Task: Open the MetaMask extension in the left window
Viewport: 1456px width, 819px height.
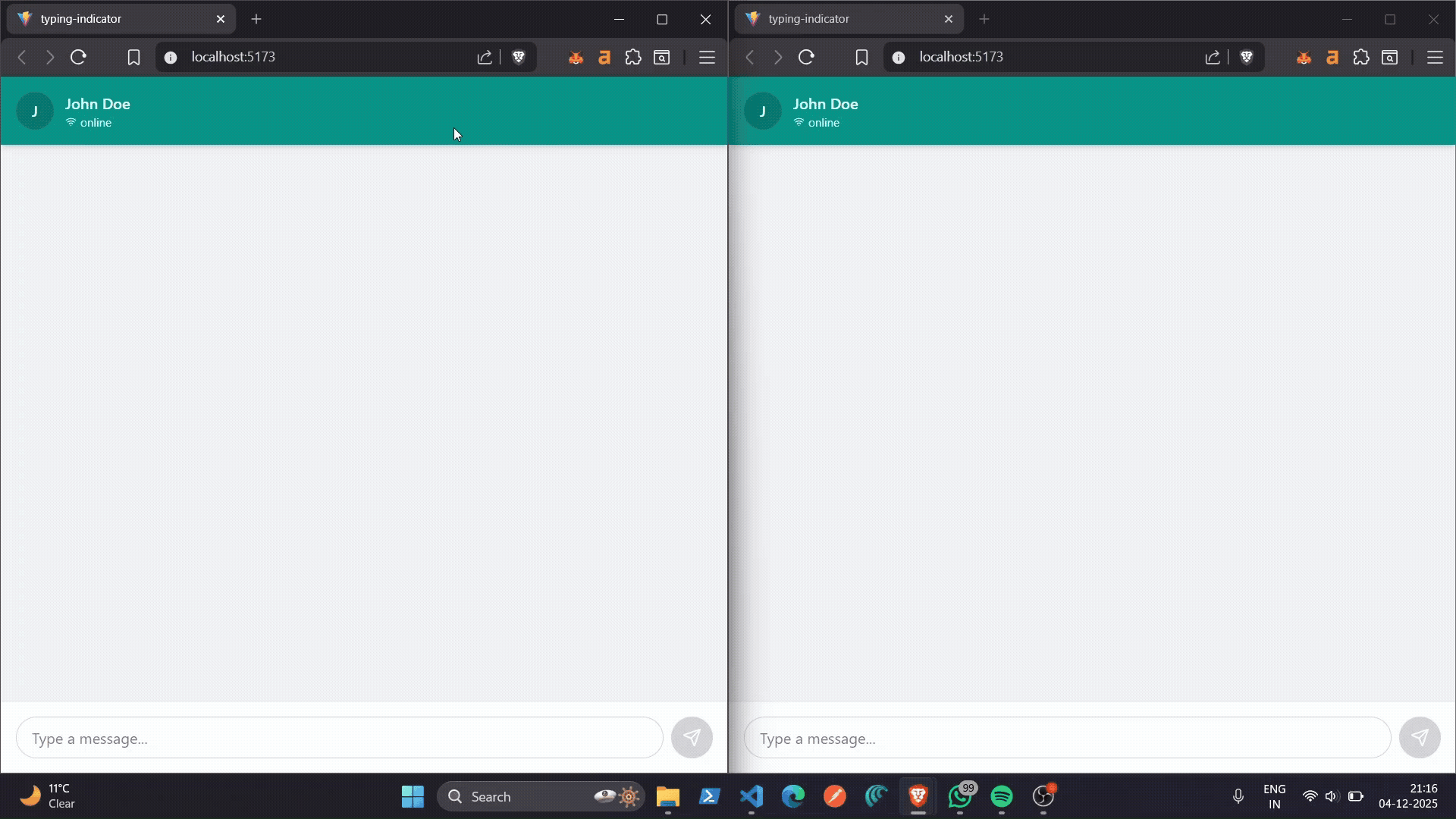Action: coord(576,57)
